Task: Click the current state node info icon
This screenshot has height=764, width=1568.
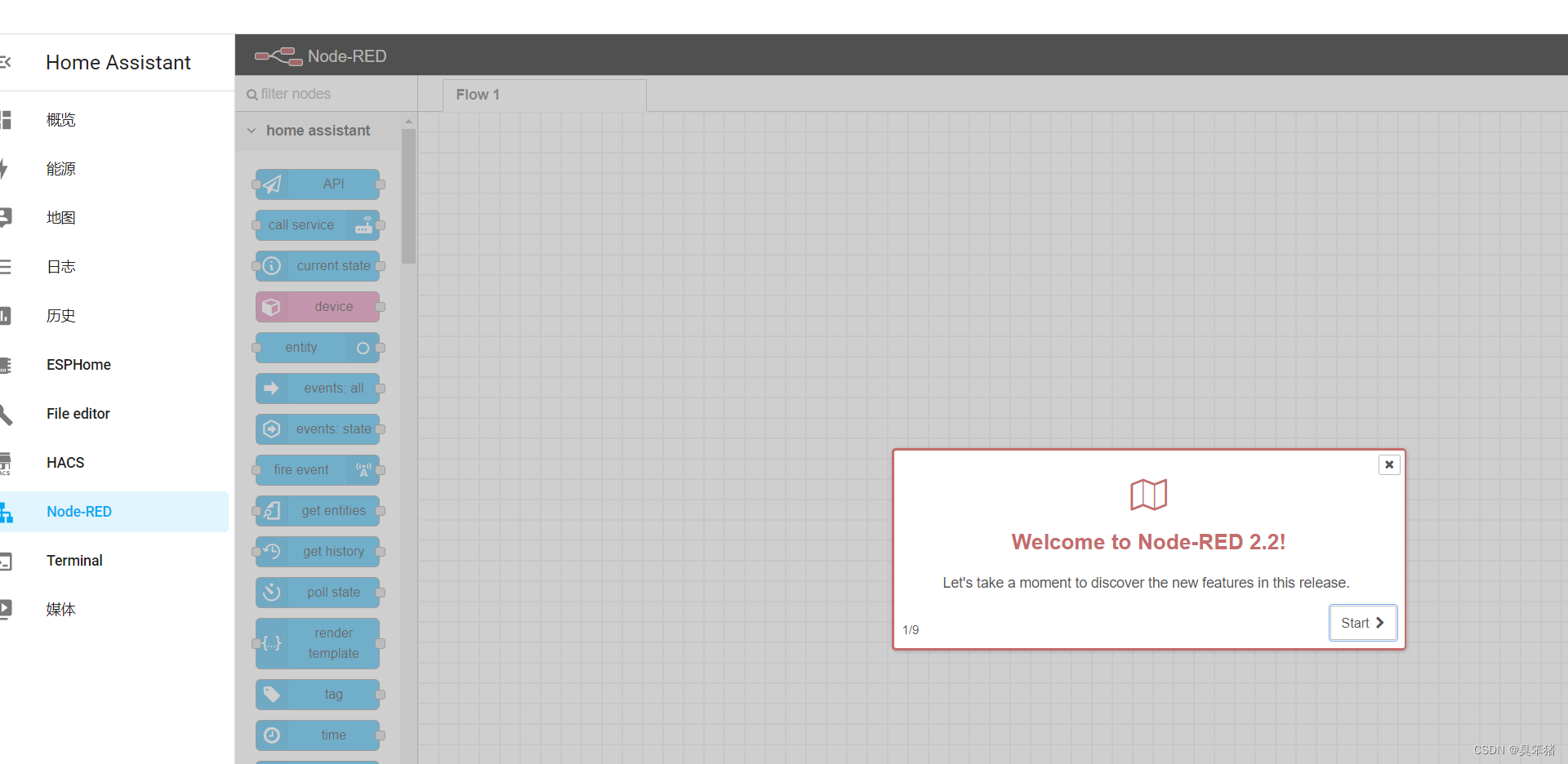Action: pos(272,266)
